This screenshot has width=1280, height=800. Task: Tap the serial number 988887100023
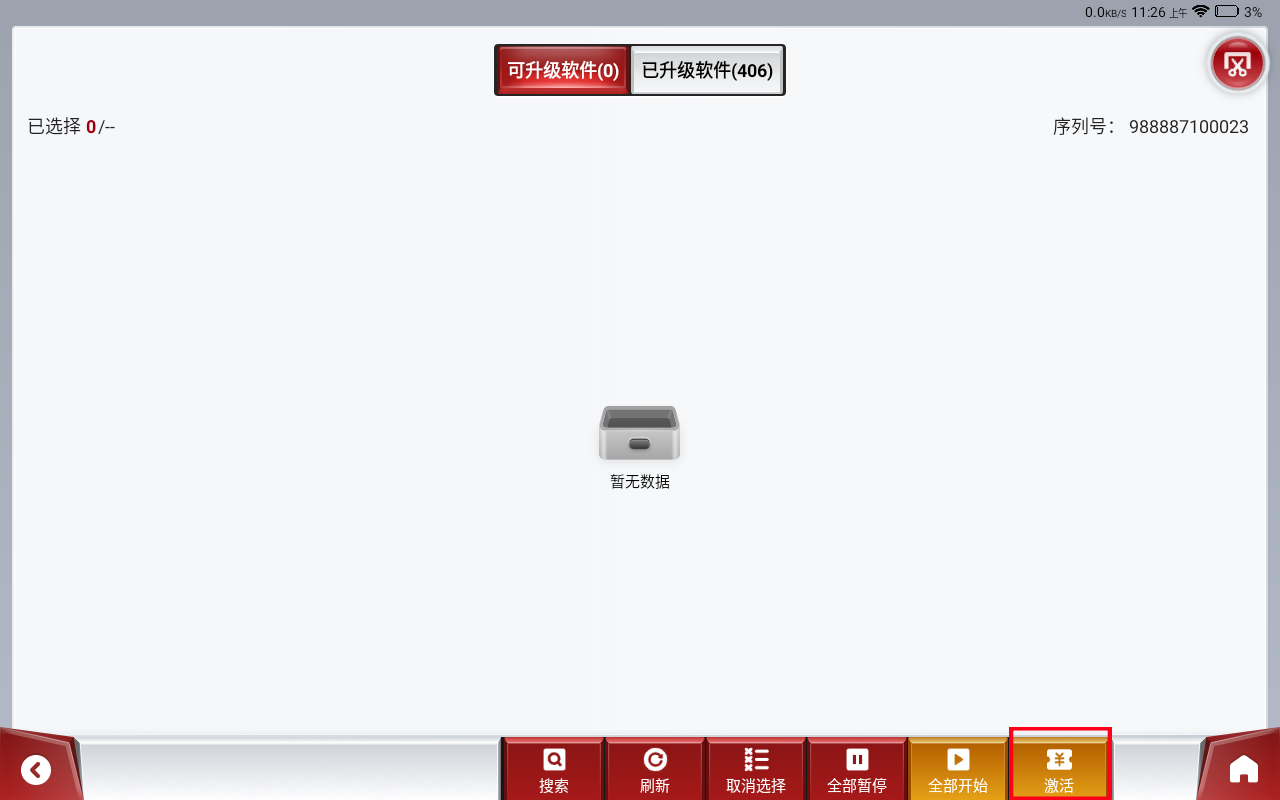tap(1188, 127)
